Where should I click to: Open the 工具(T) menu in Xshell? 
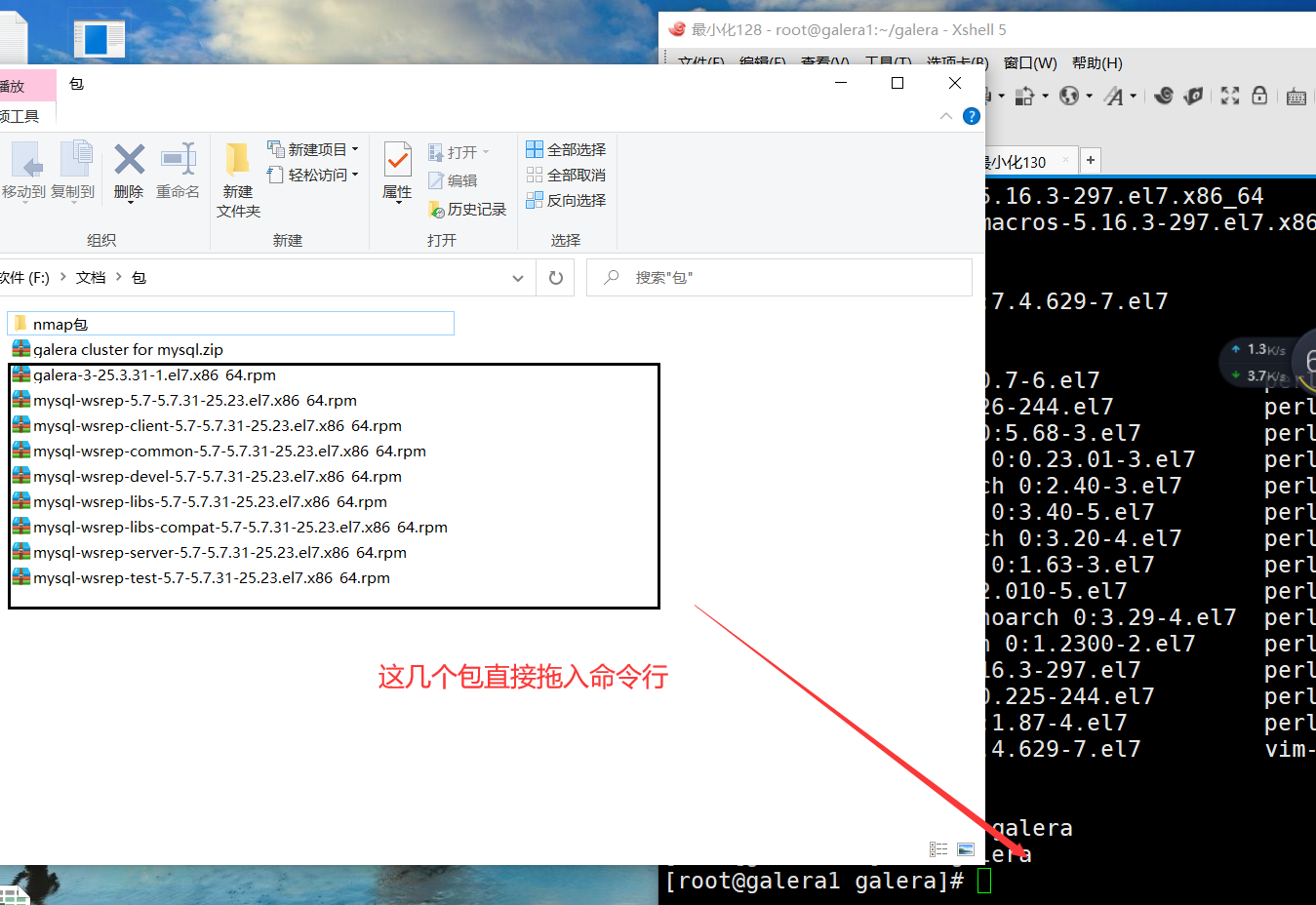click(x=889, y=62)
